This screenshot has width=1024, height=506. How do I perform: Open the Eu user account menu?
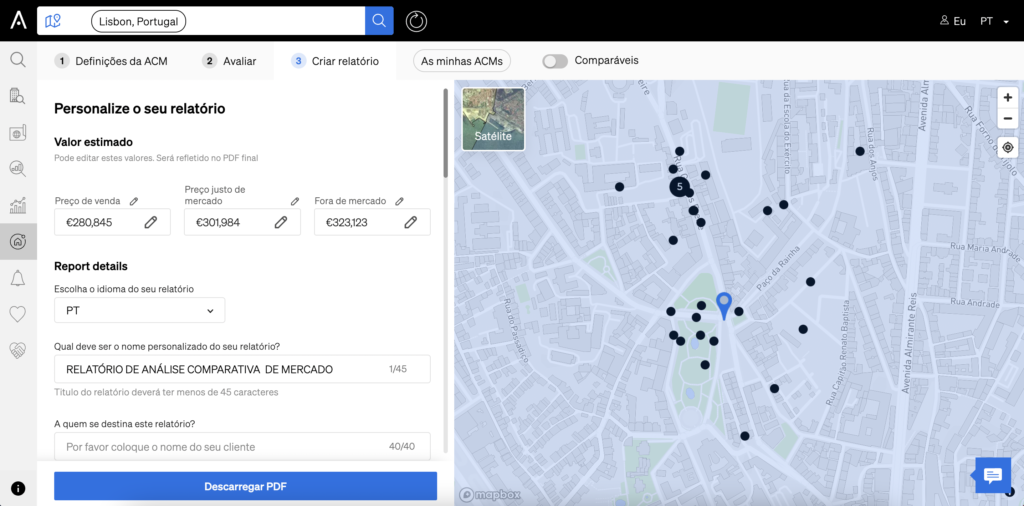(953, 21)
